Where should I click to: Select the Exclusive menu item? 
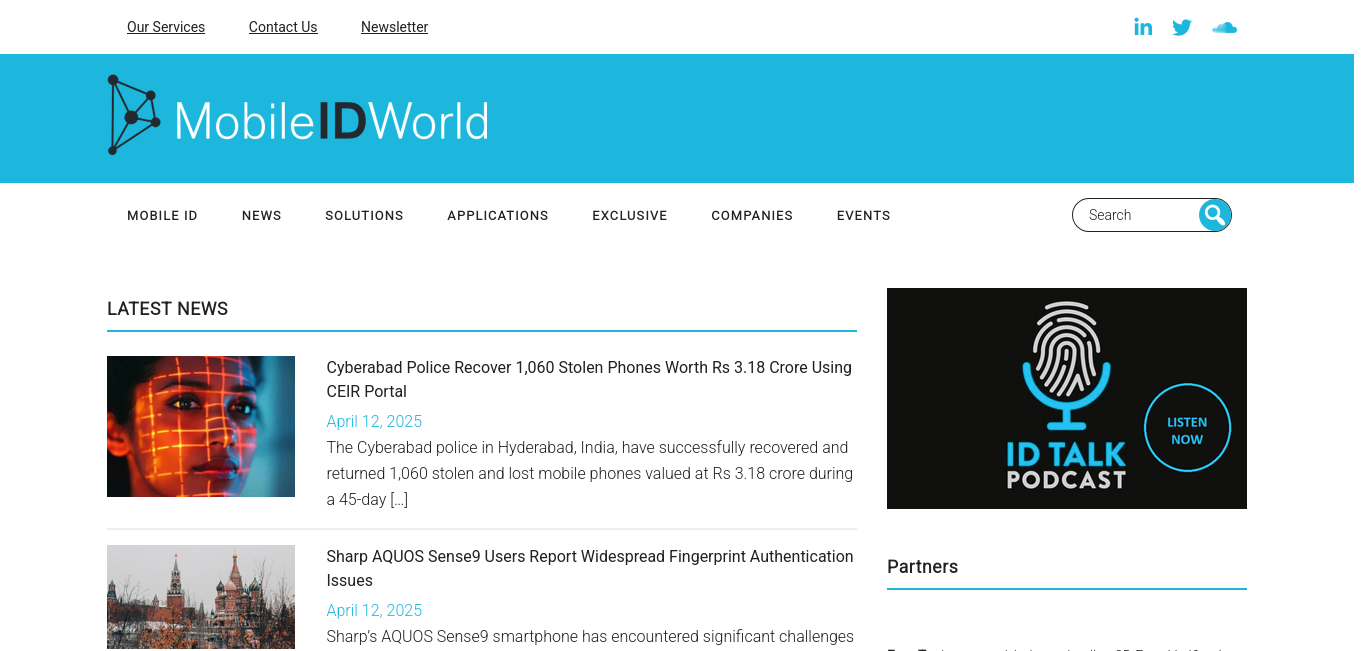click(630, 216)
